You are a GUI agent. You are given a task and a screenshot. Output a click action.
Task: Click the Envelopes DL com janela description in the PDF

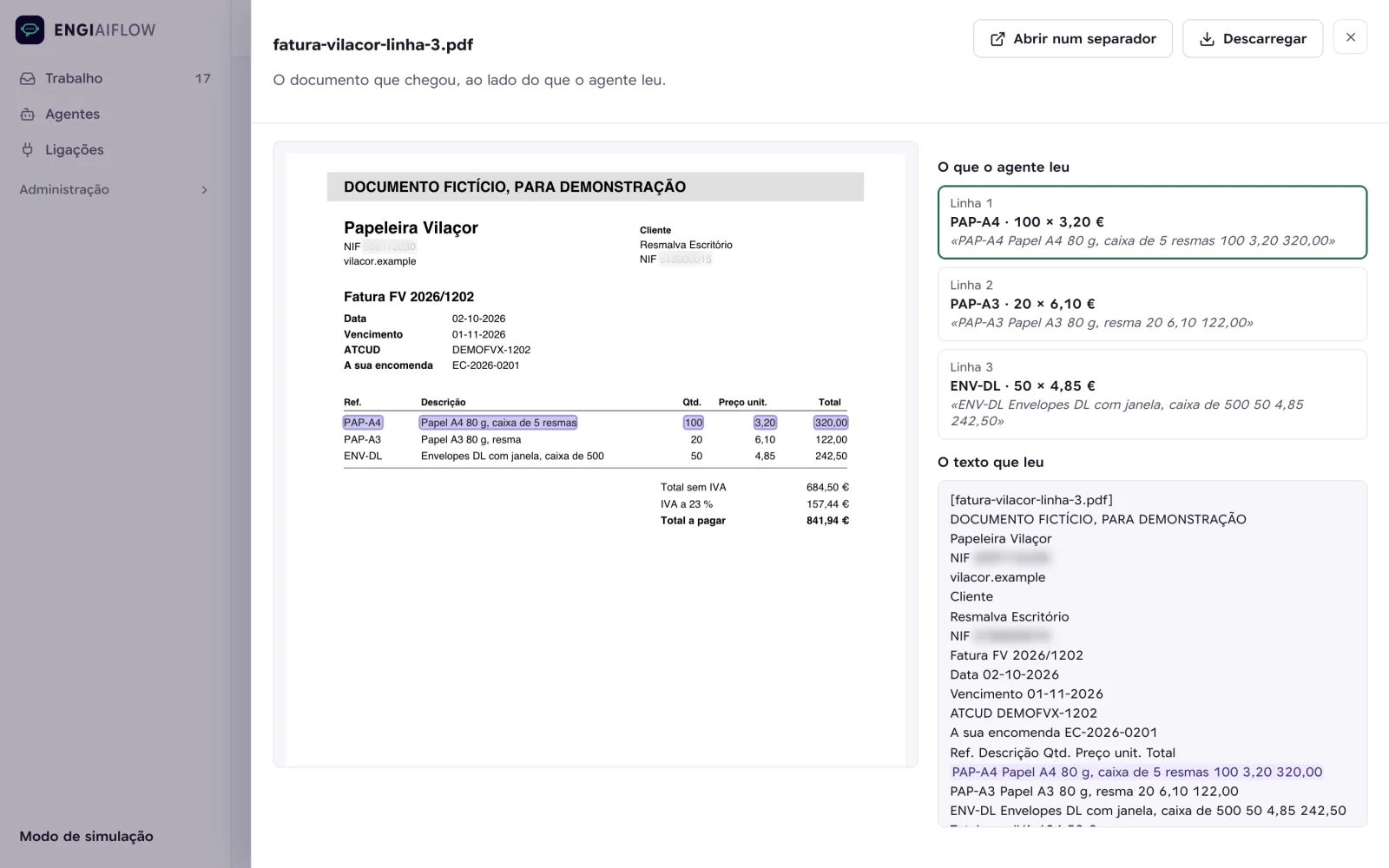(x=512, y=456)
